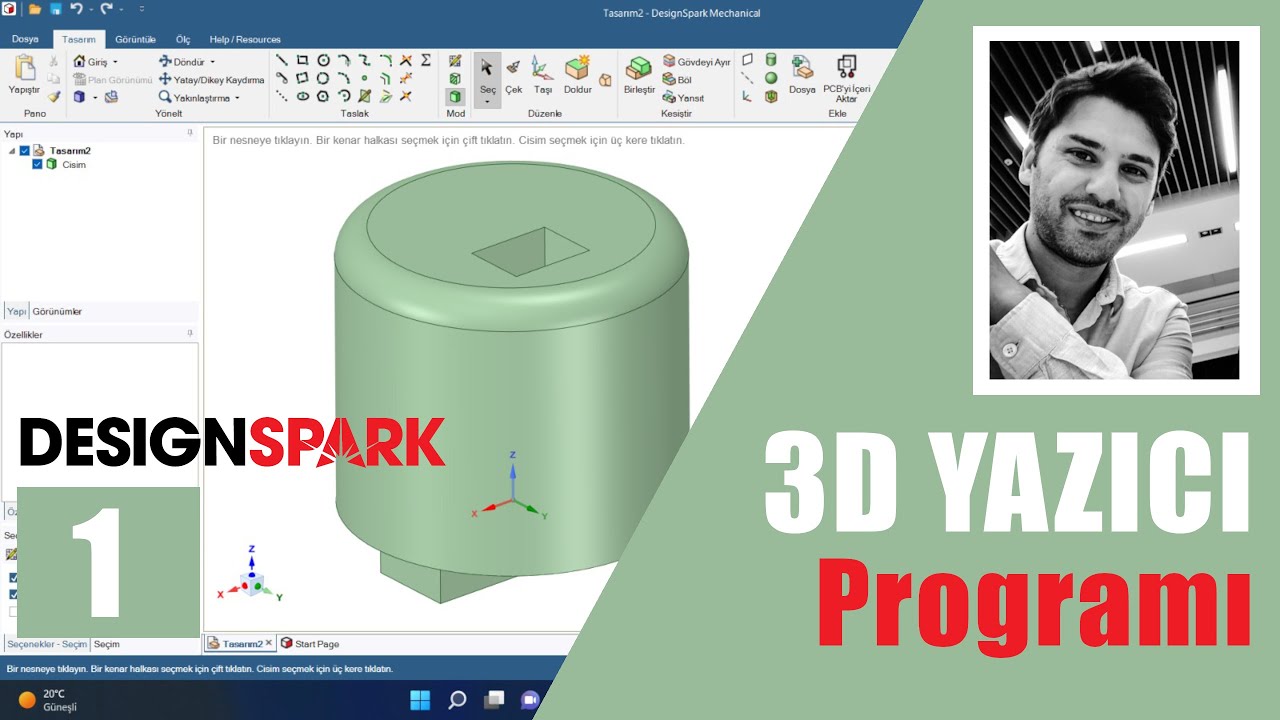Click the format painter brush icon

pyautogui.click(x=54, y=97)
